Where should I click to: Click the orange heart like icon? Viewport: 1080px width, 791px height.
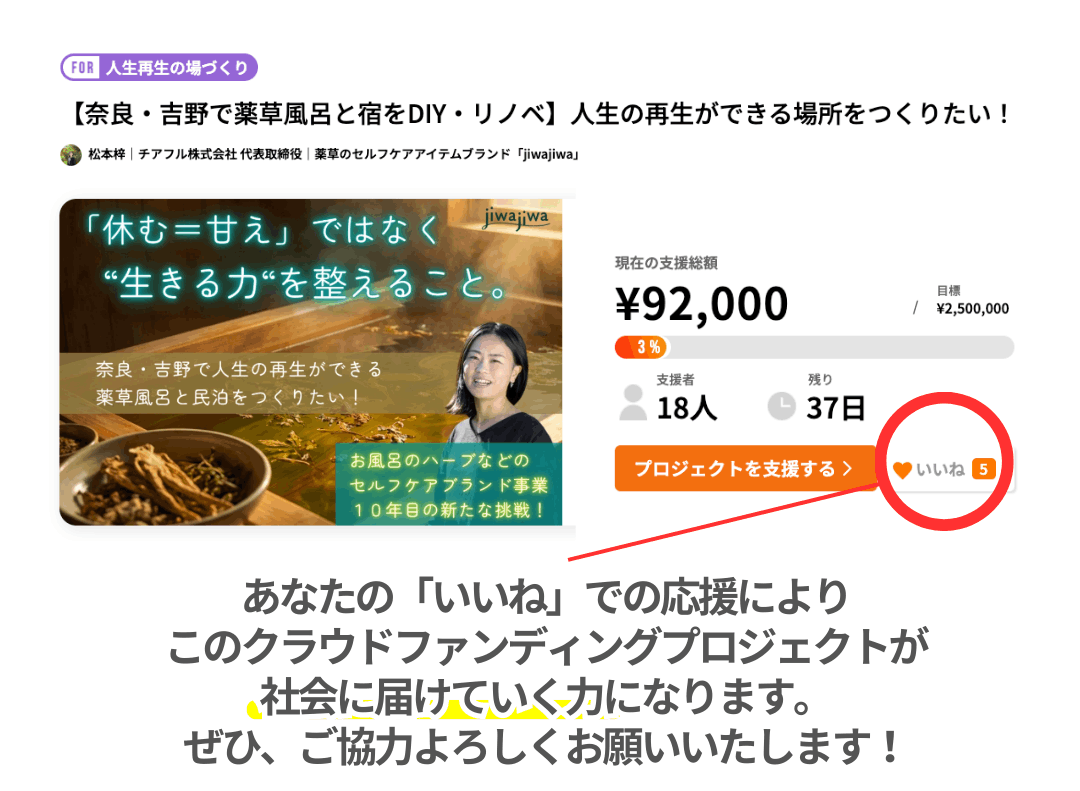coord(902,470)
